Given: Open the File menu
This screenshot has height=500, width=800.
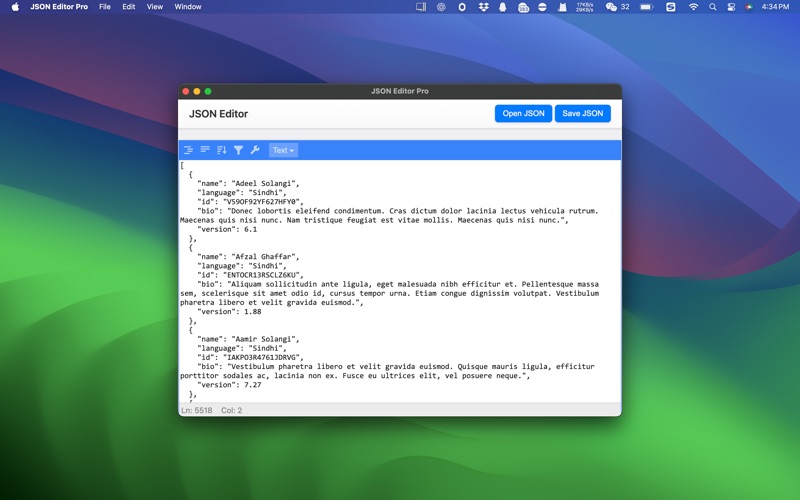Looking at the screenshot, I should (104, 7).
